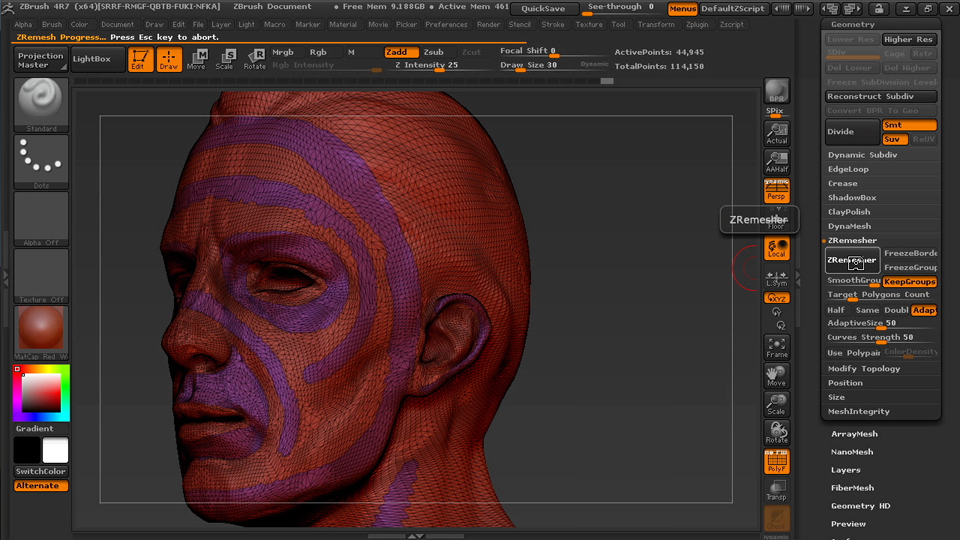Select the top toolbar Rotate icon
Image resolution: width=960 pixels, height=540 pixels.
click(x=255, y=60)
